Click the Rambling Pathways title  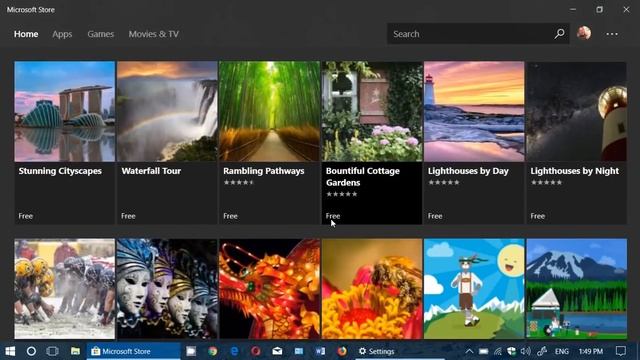264,171
